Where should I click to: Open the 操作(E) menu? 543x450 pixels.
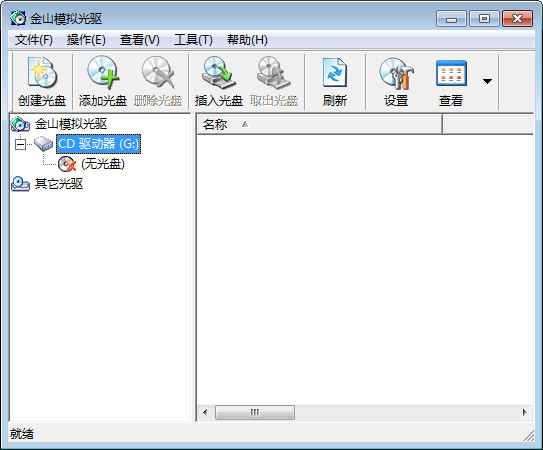point(86,40)
